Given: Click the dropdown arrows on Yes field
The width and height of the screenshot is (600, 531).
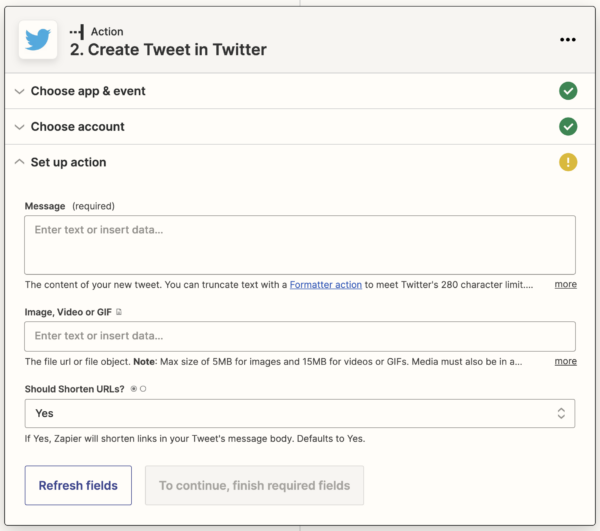Looking at the screenshot, I should click(x=561, y=414).
